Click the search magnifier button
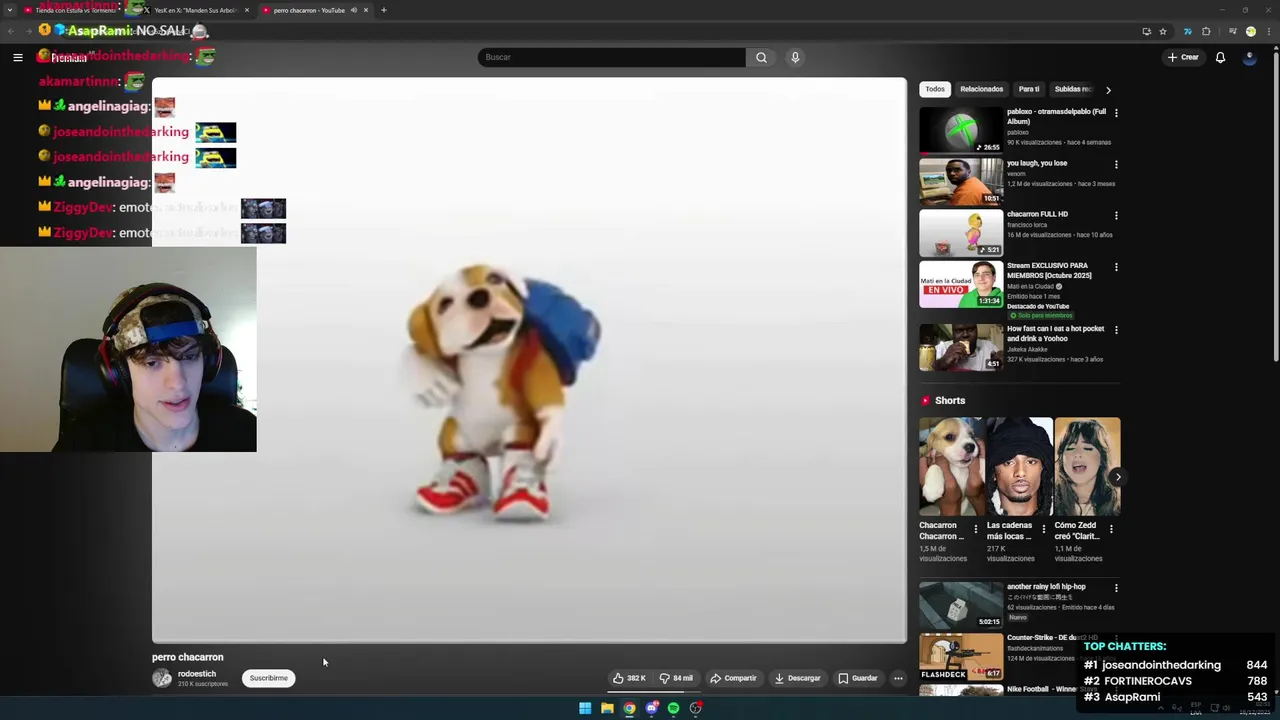Image resolution: width=1280 pixels, height=720 pixels. point(761,57)
